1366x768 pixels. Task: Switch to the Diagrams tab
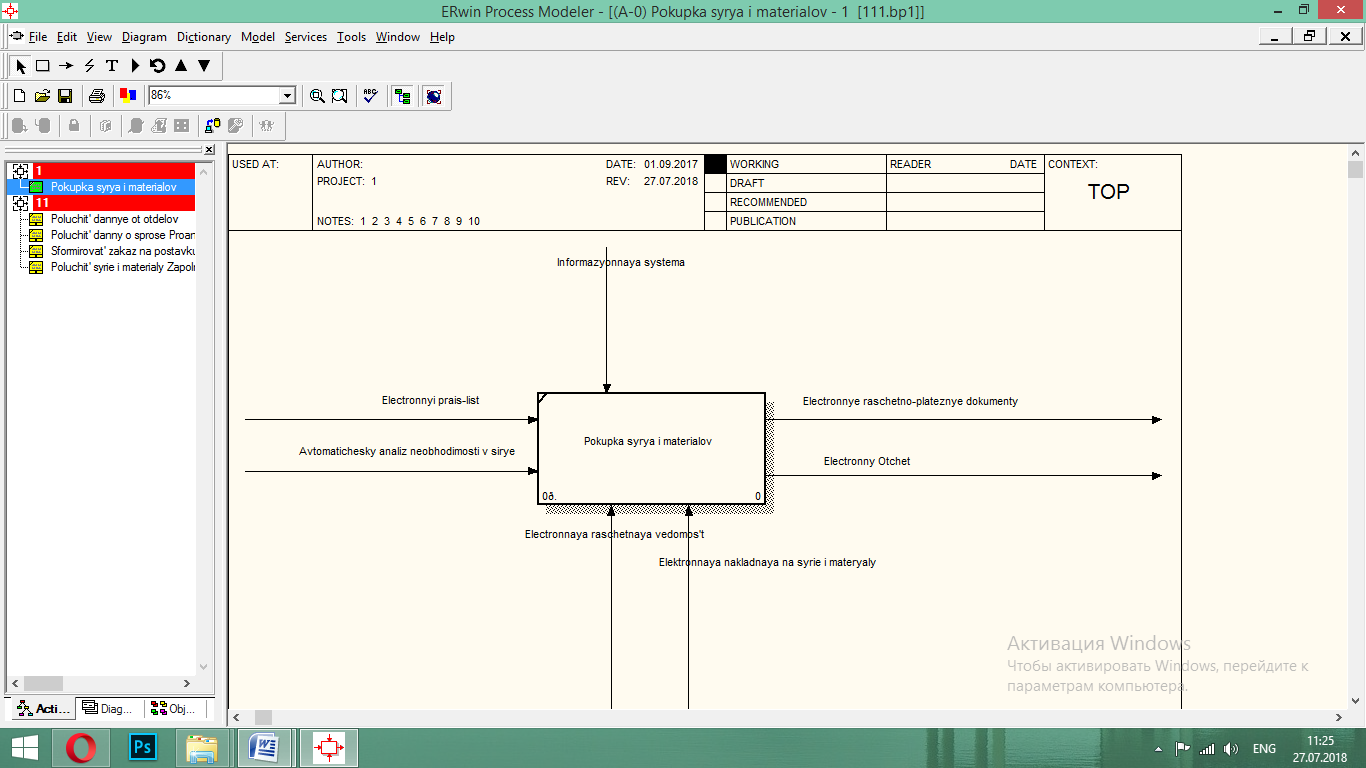pyautogui.click(x=108, y=708)
